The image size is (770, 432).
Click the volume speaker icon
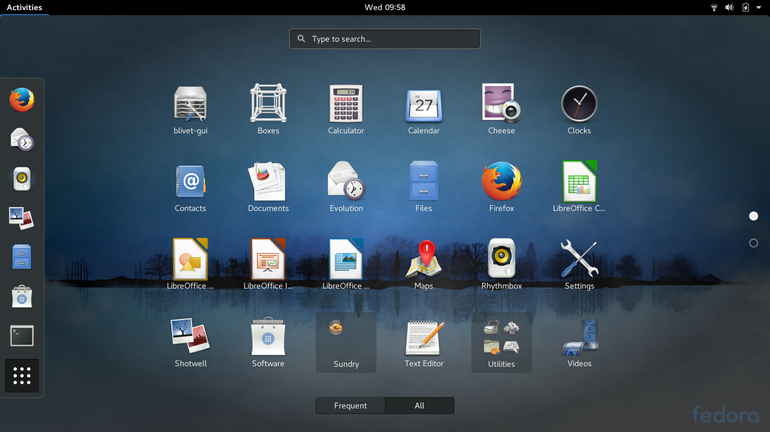729,7
